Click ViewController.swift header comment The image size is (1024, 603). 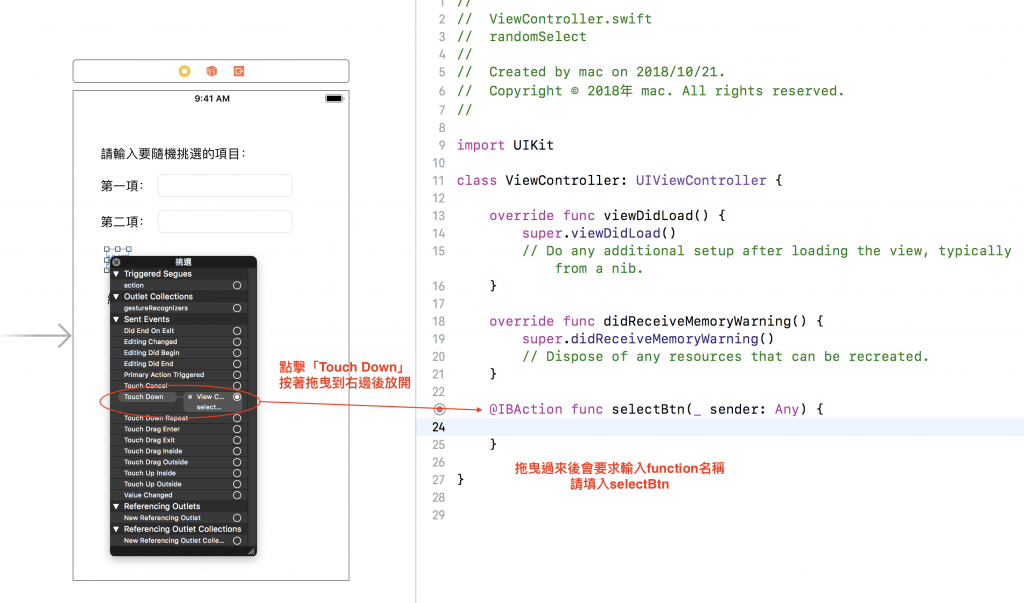(x=554, y=19)
